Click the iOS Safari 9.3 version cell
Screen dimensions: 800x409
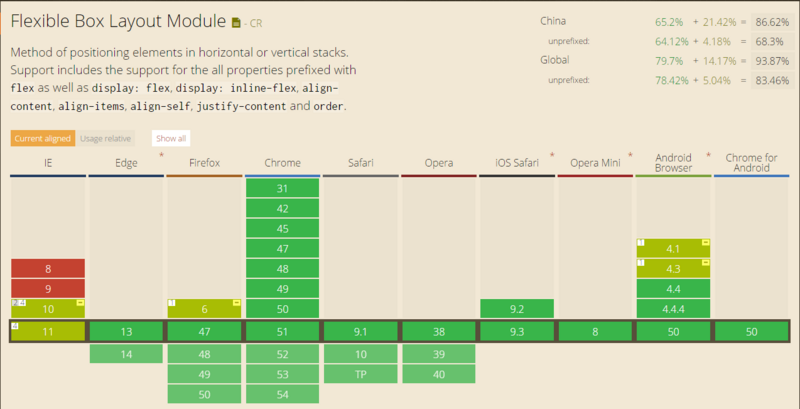pyautogui.click(x=517, y=332)
